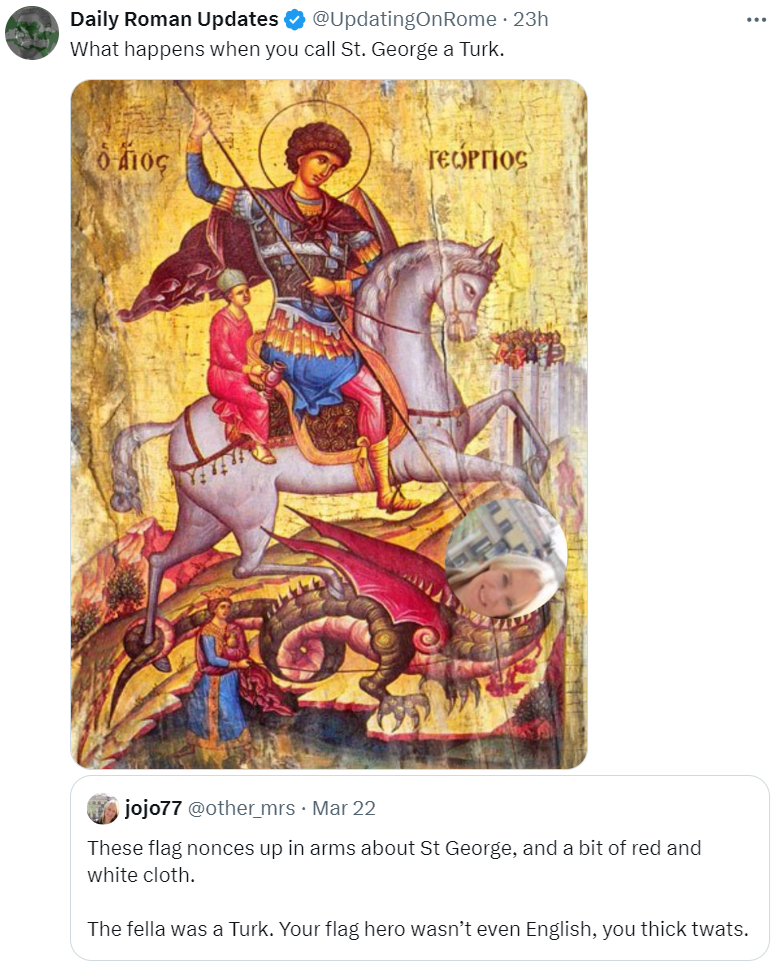The height and width of the screenshot is (967, 775).
Task: Click the quoted text mentioning flag nonces
Action: tap(394, 862)
